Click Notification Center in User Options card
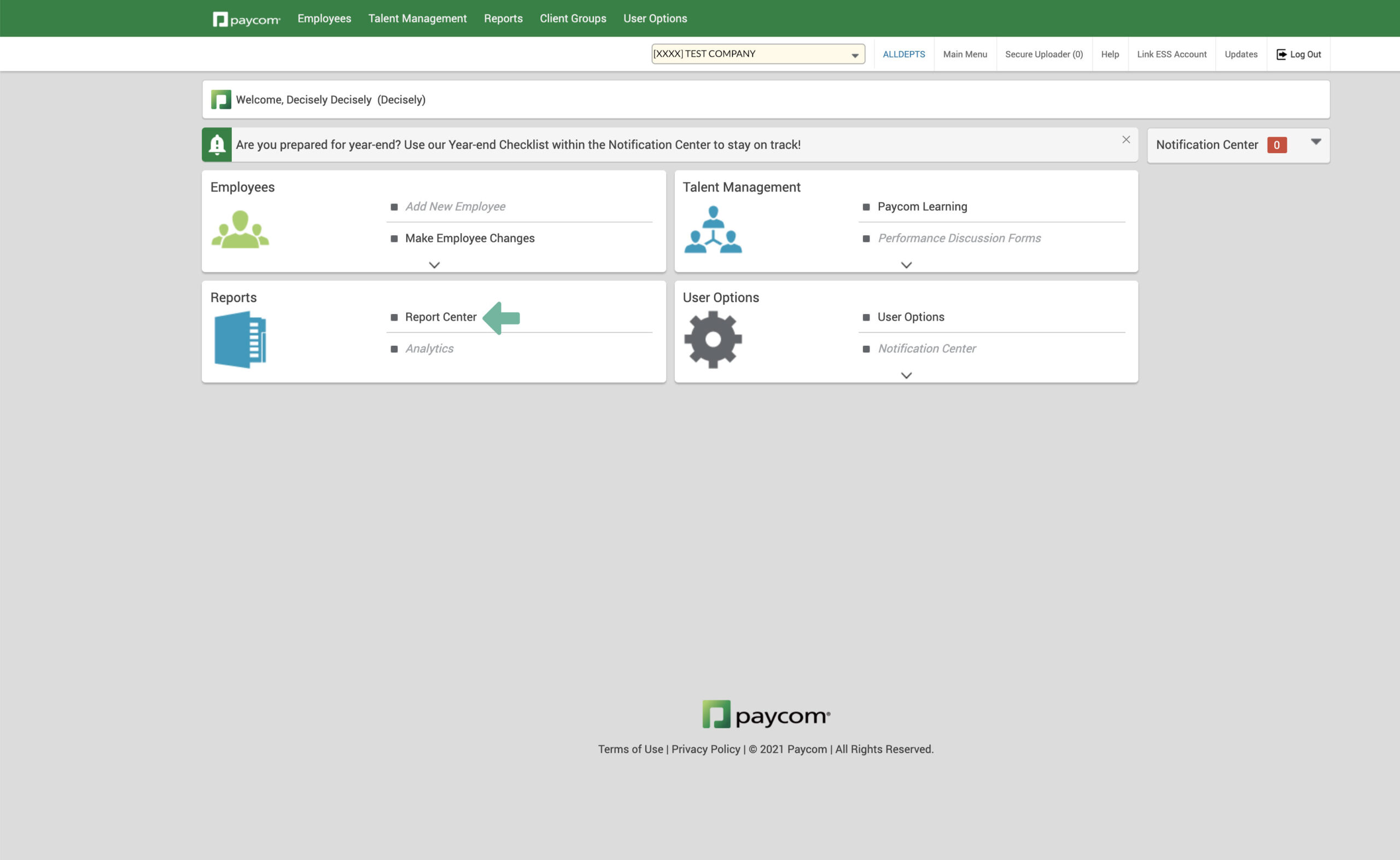This screenshot has width=1400, height=860. (x=926, y=348)
